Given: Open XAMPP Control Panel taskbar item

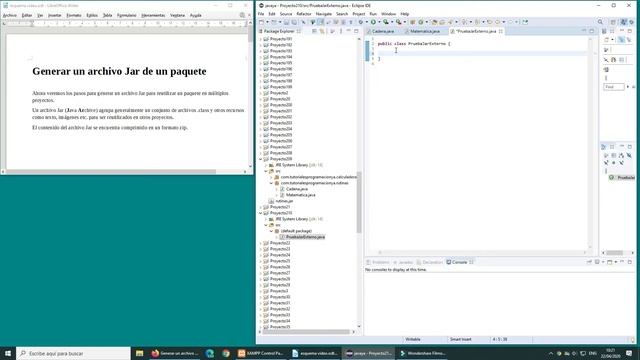Looking at the screenshot, I should [x=261, y=353].
